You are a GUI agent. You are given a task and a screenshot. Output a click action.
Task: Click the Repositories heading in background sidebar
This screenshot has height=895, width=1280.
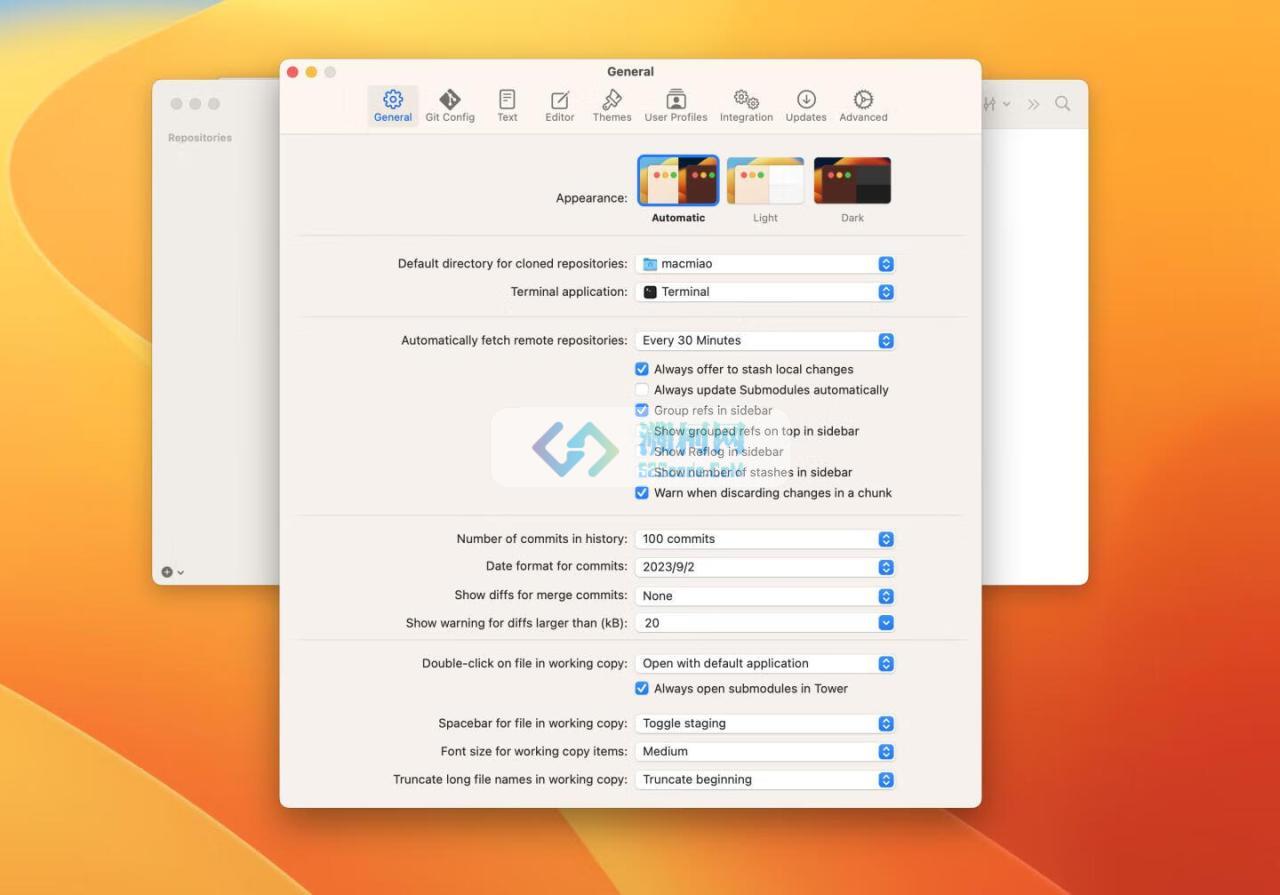coord(200,138)
